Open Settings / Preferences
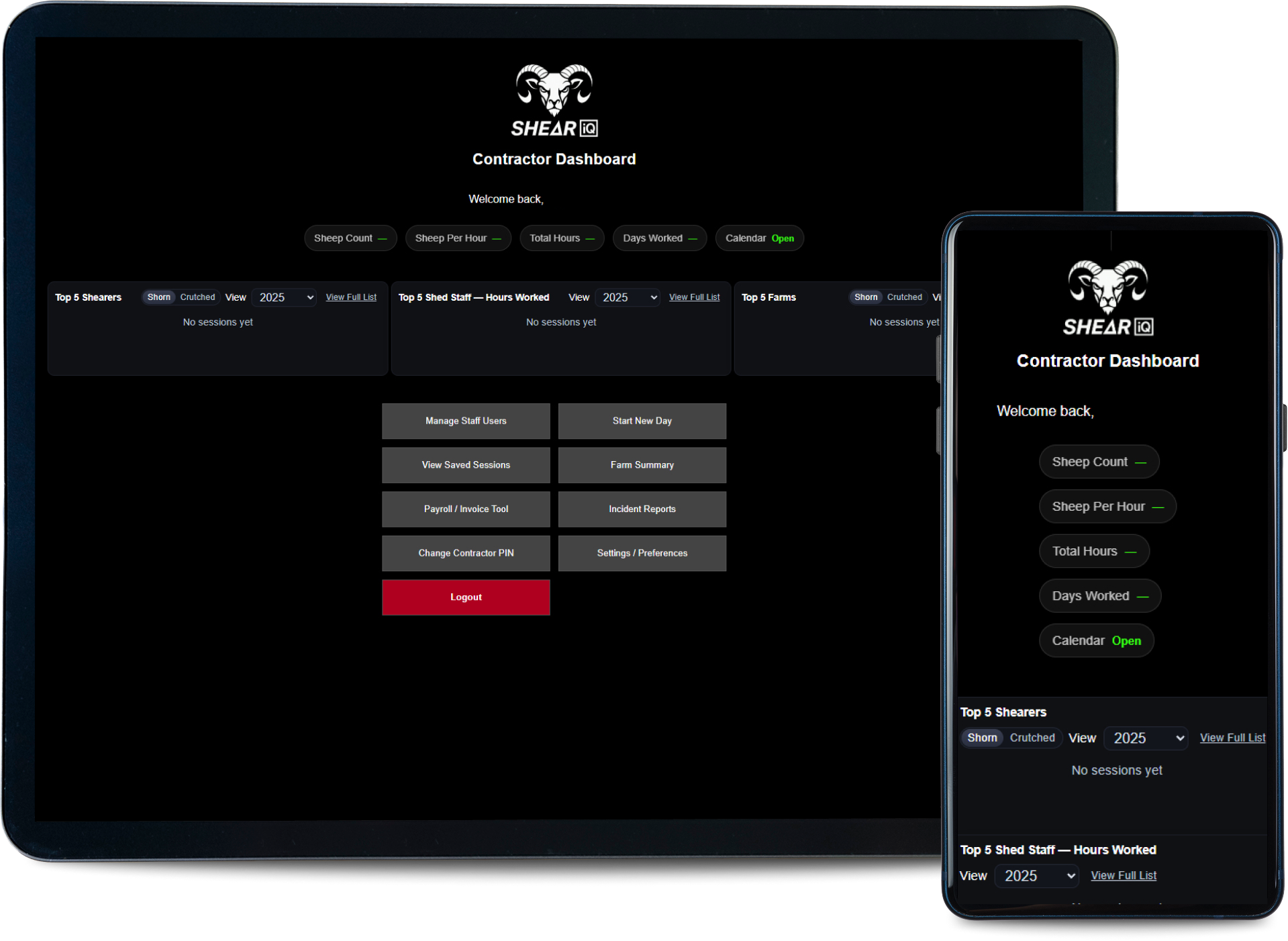Image resolution: width=1288 pixels, height=941 pixels. point(642,553)
